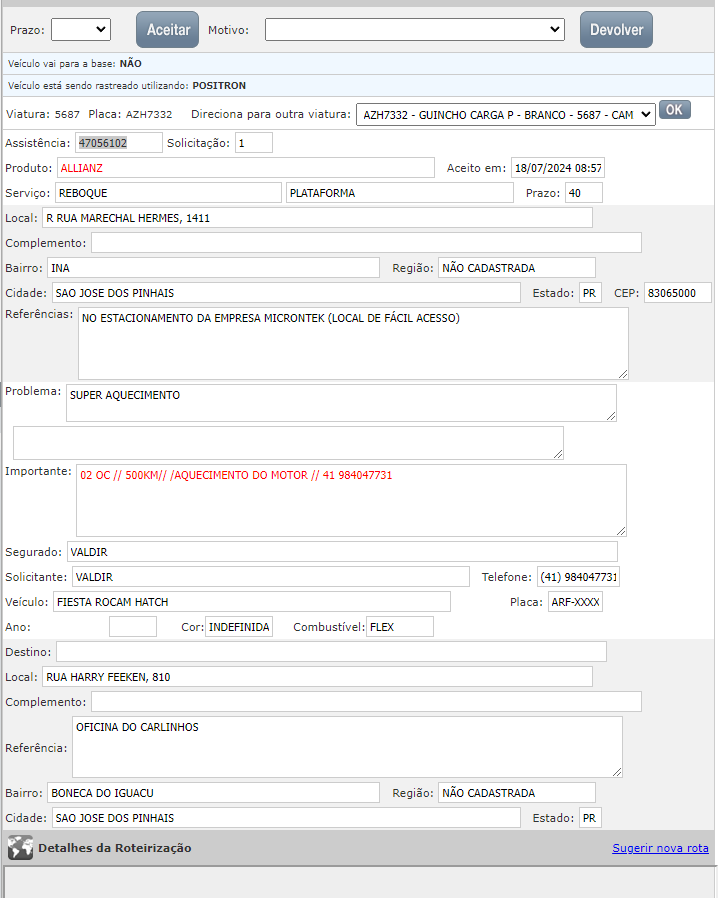Click the Referência area with OFICINA DO CARLINHOS
718x898 pixels.
pyautogui.click(x=347, y=746)
